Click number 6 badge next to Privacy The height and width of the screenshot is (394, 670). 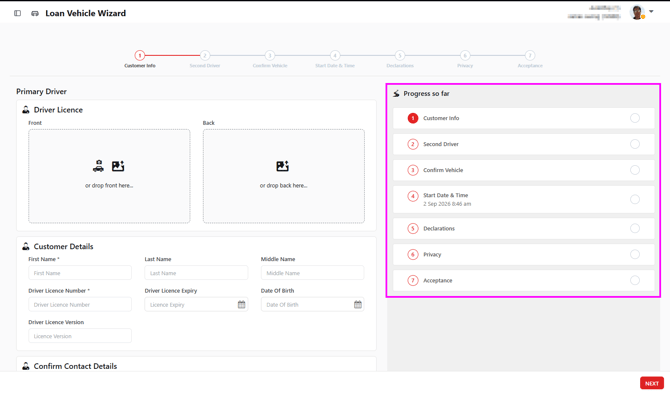click(413, 255)
